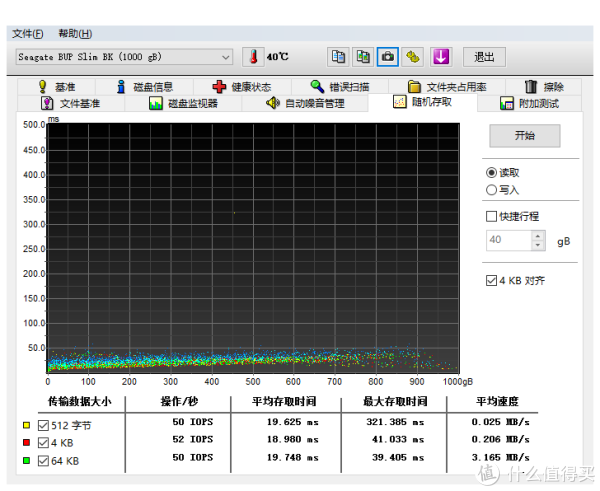Click the camera save screenshot icon
The height and width of the screenshot is (491, 600).
click(x=388, y=57)
